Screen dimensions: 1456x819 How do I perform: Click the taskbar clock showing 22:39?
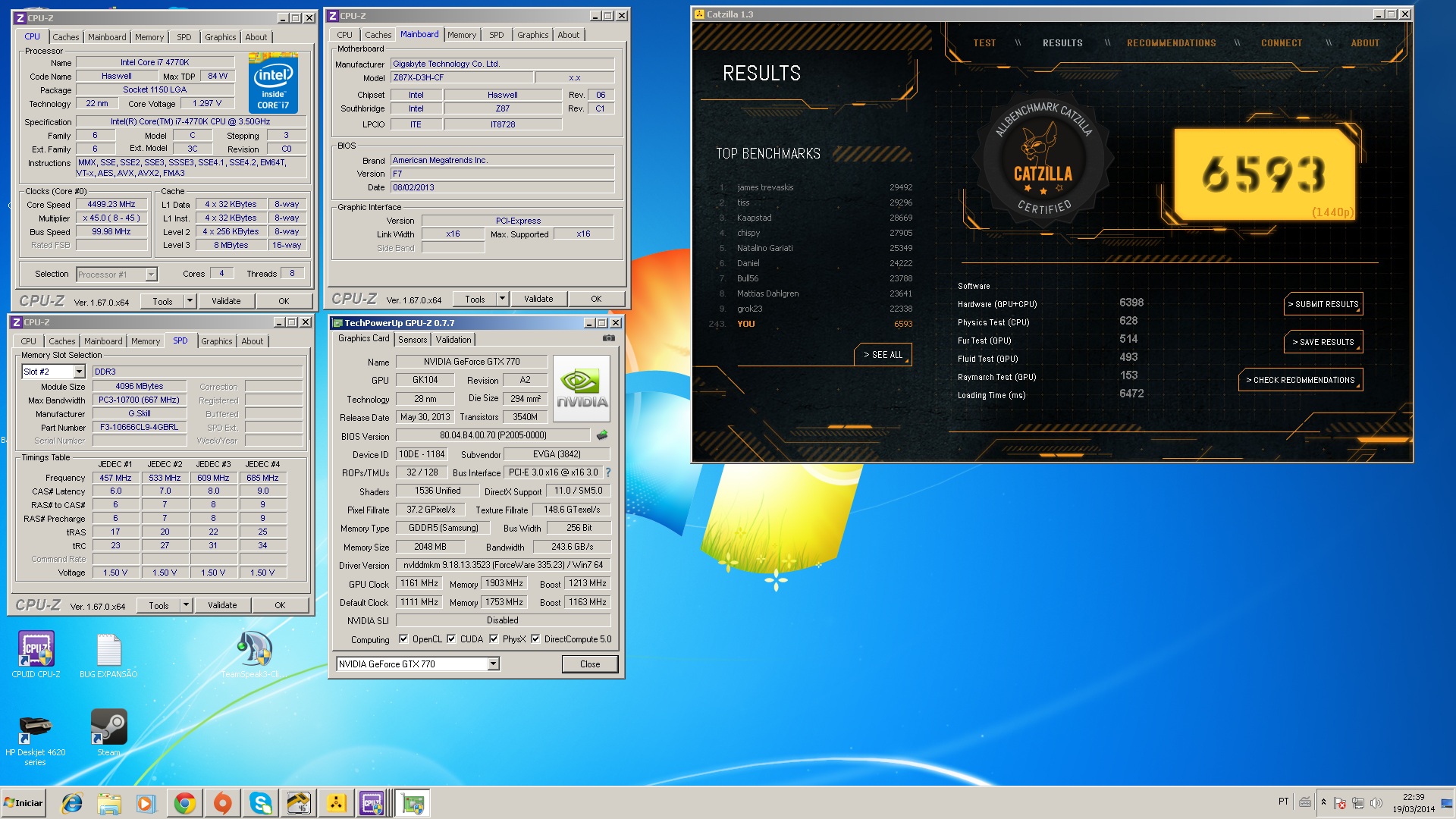pyautogui.click(x=1413, y=803)
